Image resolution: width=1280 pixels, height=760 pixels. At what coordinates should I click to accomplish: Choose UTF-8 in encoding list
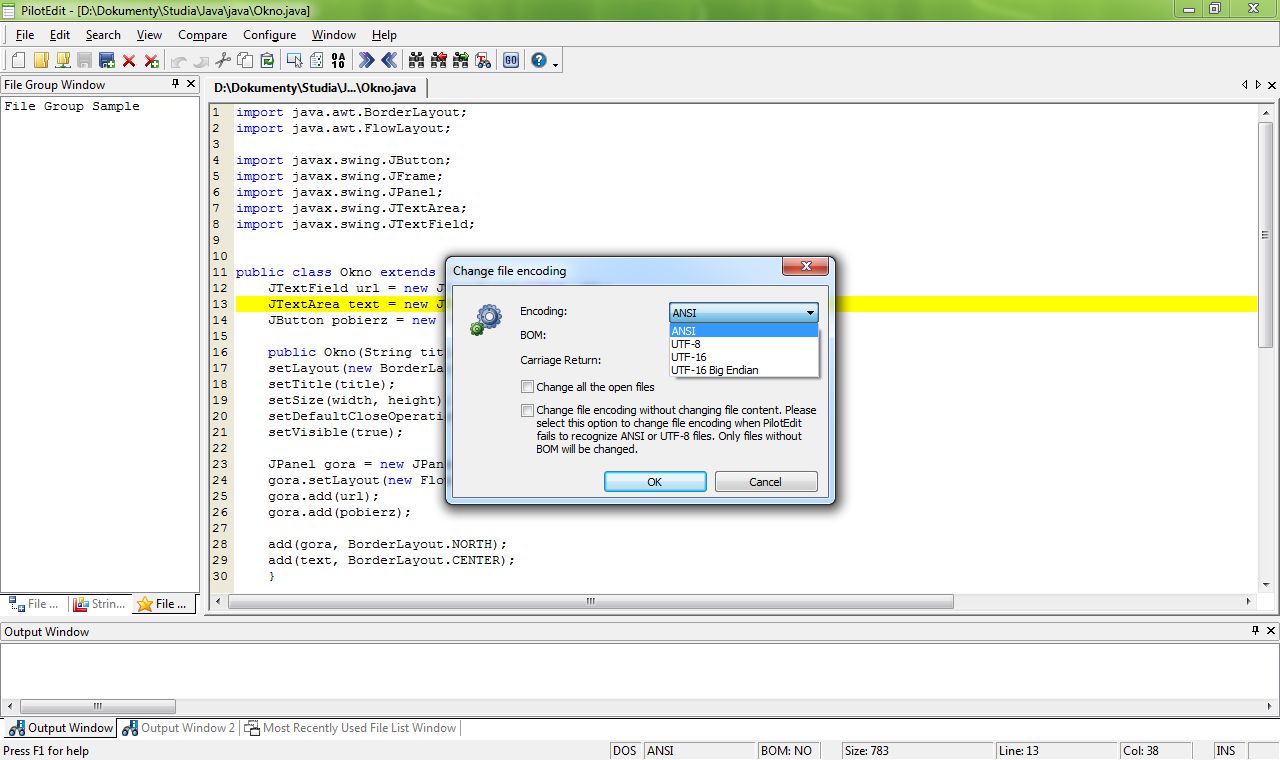point(743,344)
